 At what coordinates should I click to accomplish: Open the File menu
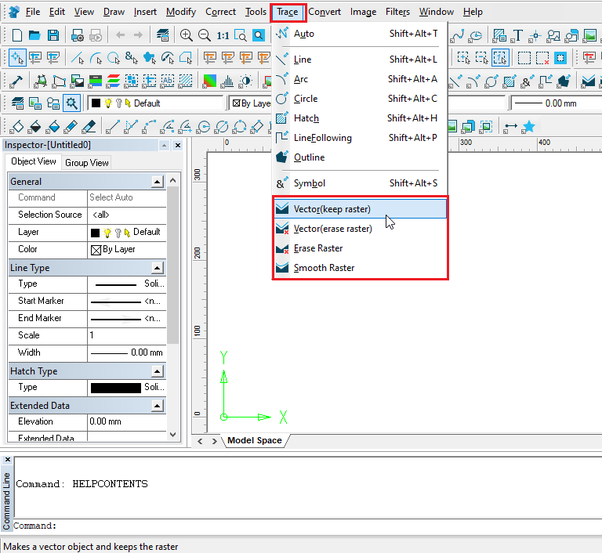[33, 12]
